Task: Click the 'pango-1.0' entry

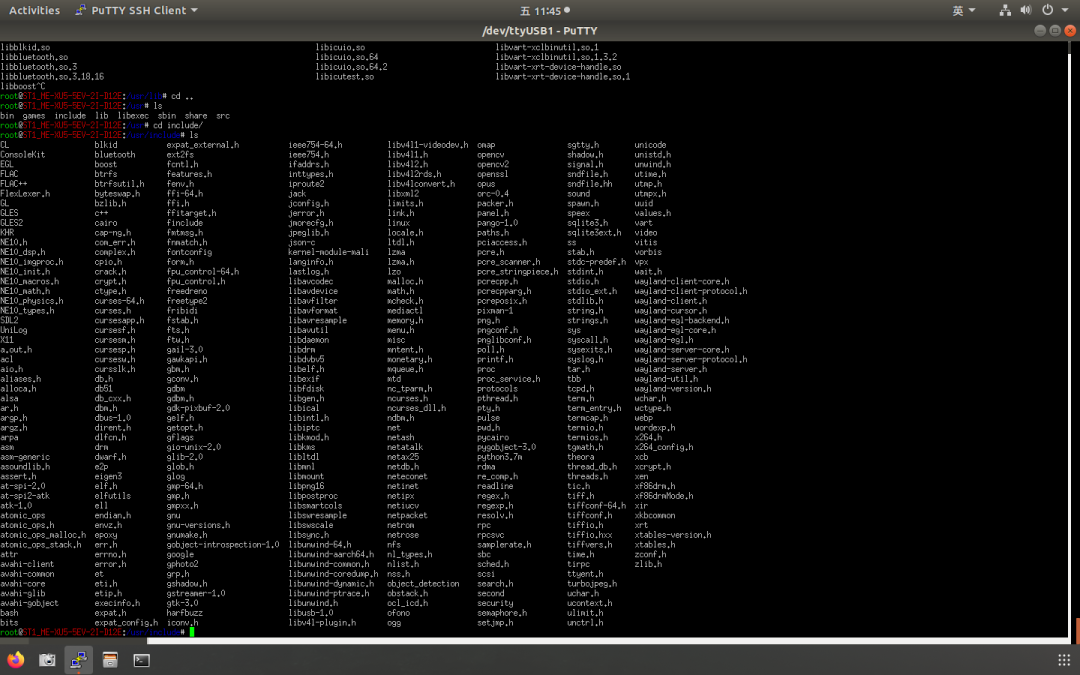Action: (x=497, y=222)
